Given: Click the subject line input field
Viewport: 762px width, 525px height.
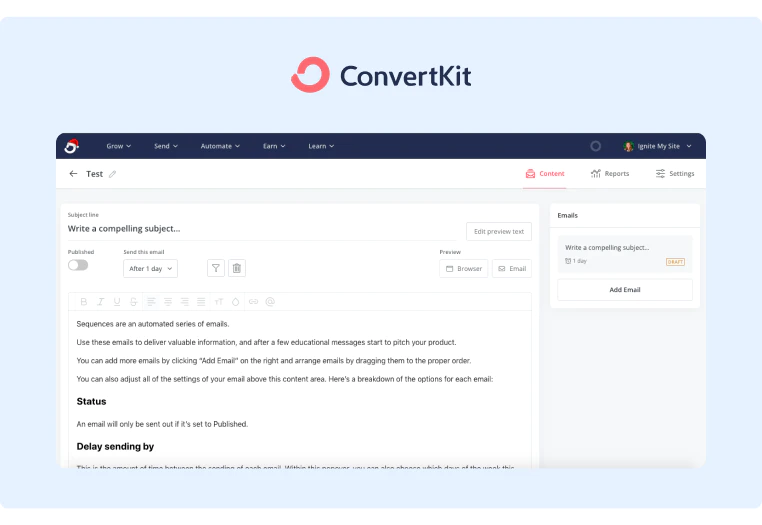Looking at the screenshot, I should click(262, 228).
